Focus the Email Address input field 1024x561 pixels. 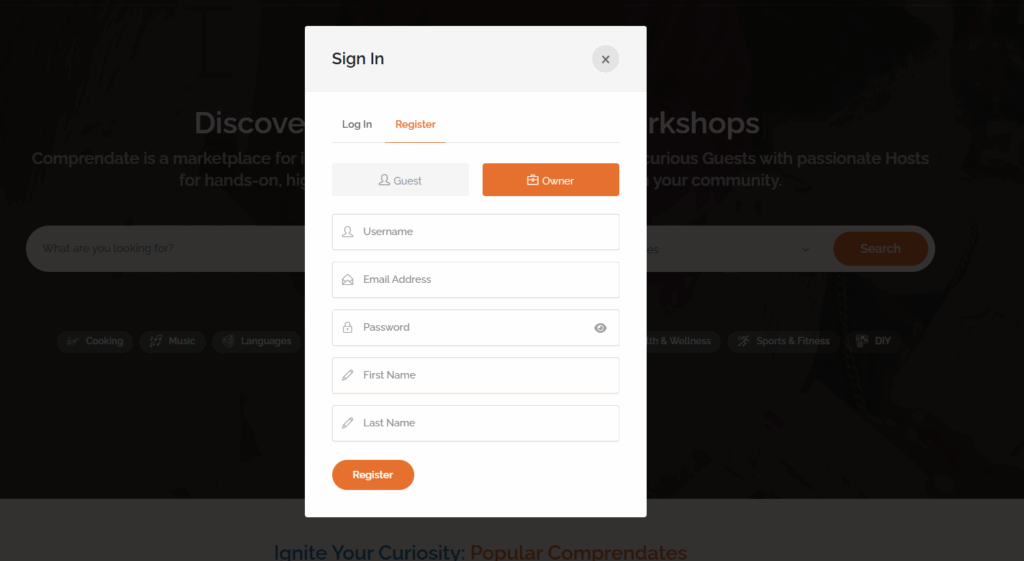(x=475, y=280)
